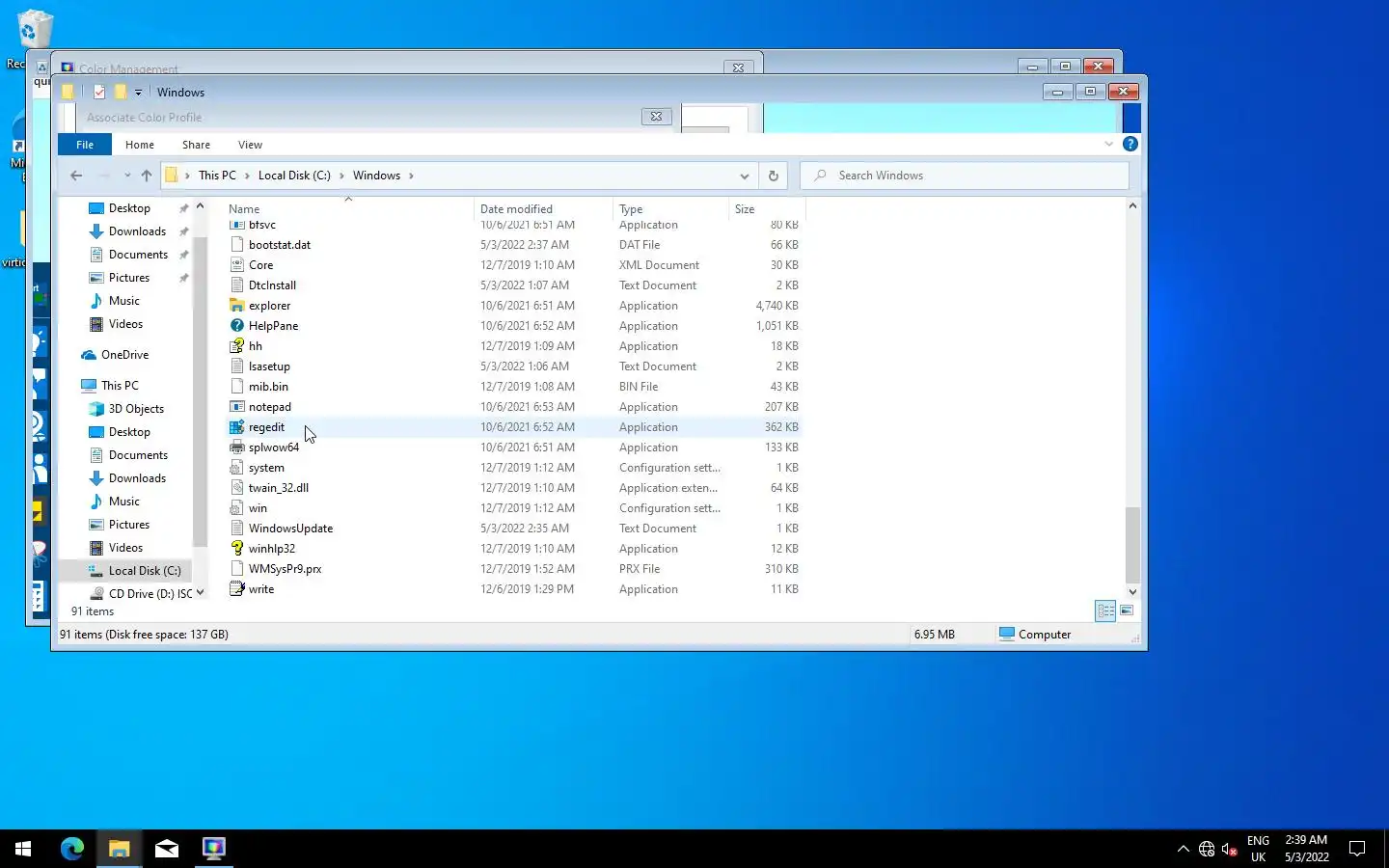Select the notepad application icon
Viewport: 1389px width, 868px height.
tap(237, 407)
